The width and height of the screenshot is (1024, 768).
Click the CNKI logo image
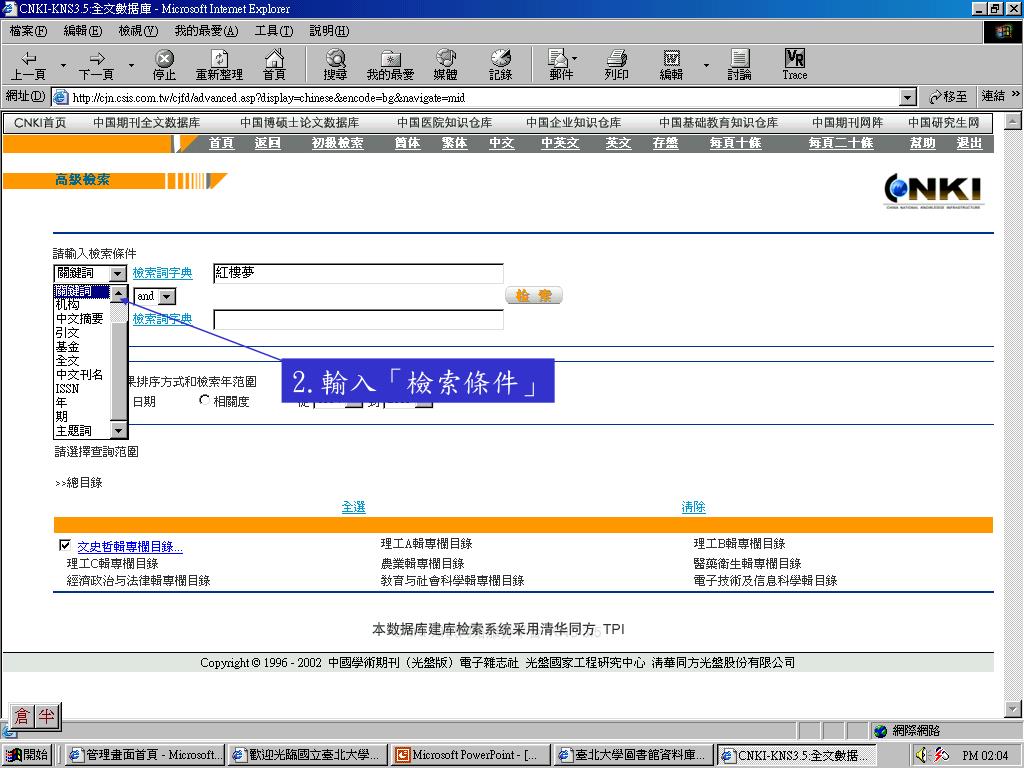click(933, 191)
